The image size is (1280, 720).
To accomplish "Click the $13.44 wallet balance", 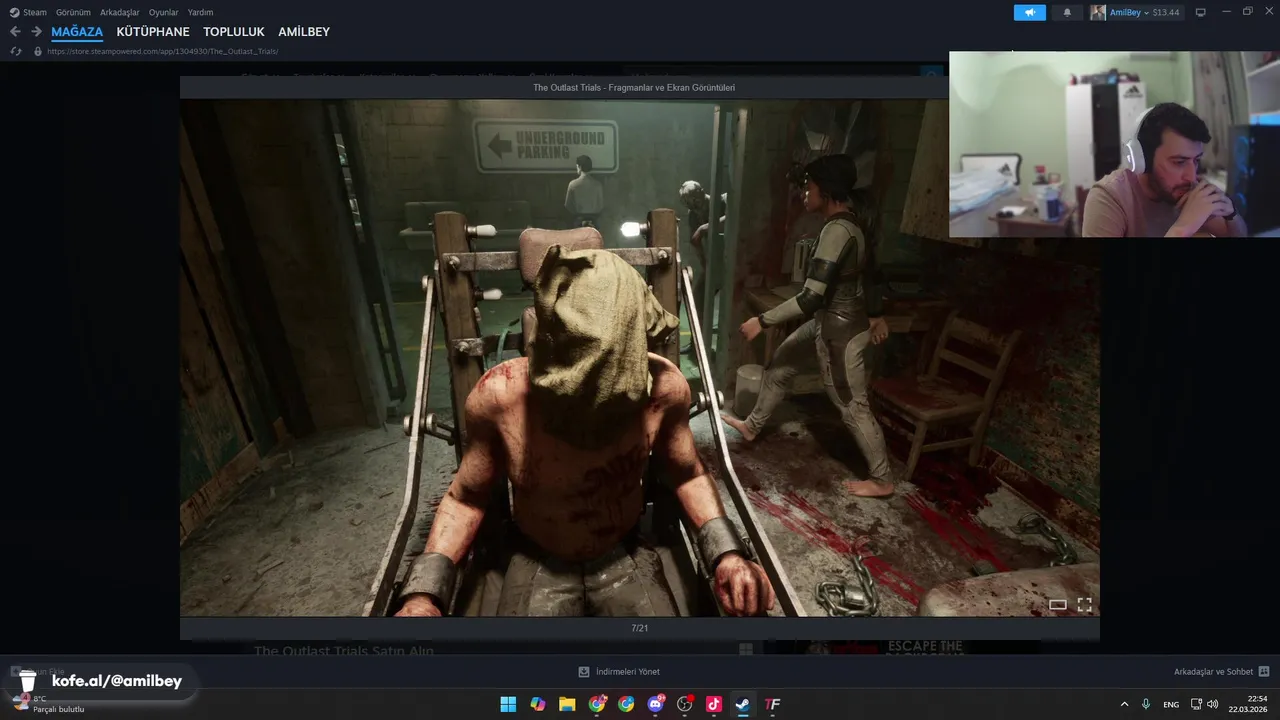I will pyautogui.click(x=1166, y=12).
